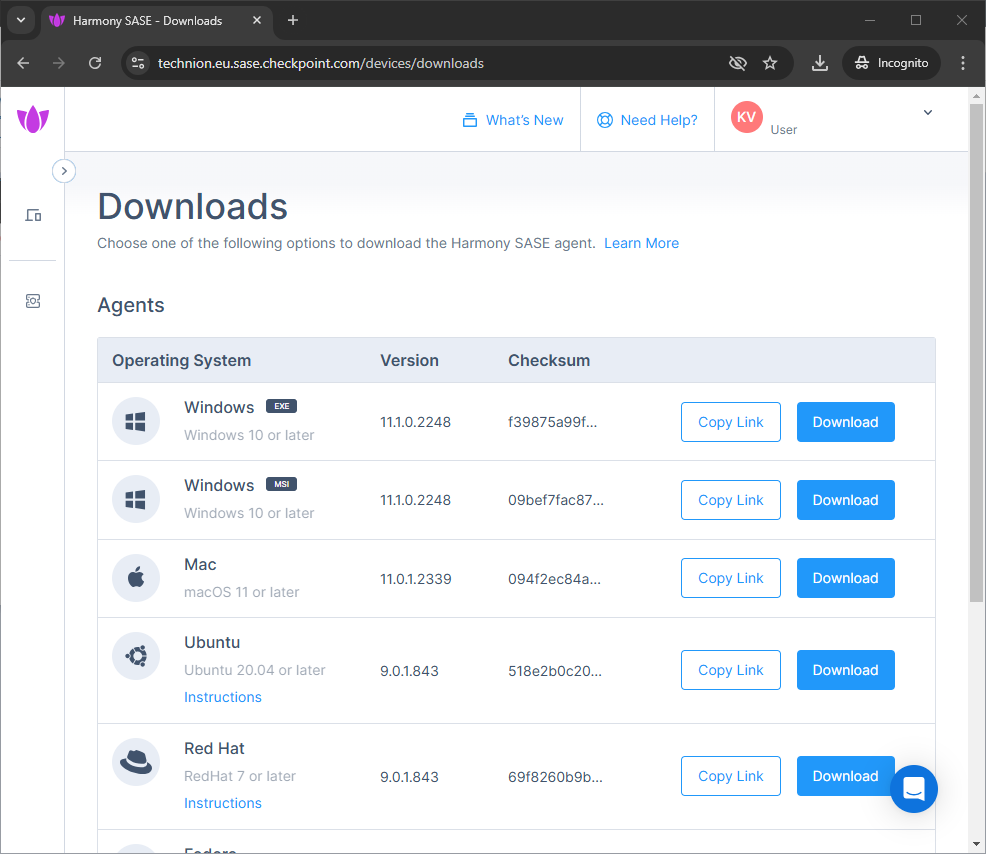Screen dimensions: 986x854
Task: Open a new browser tab
Action: pyautogui.click(x=292, y=20)
